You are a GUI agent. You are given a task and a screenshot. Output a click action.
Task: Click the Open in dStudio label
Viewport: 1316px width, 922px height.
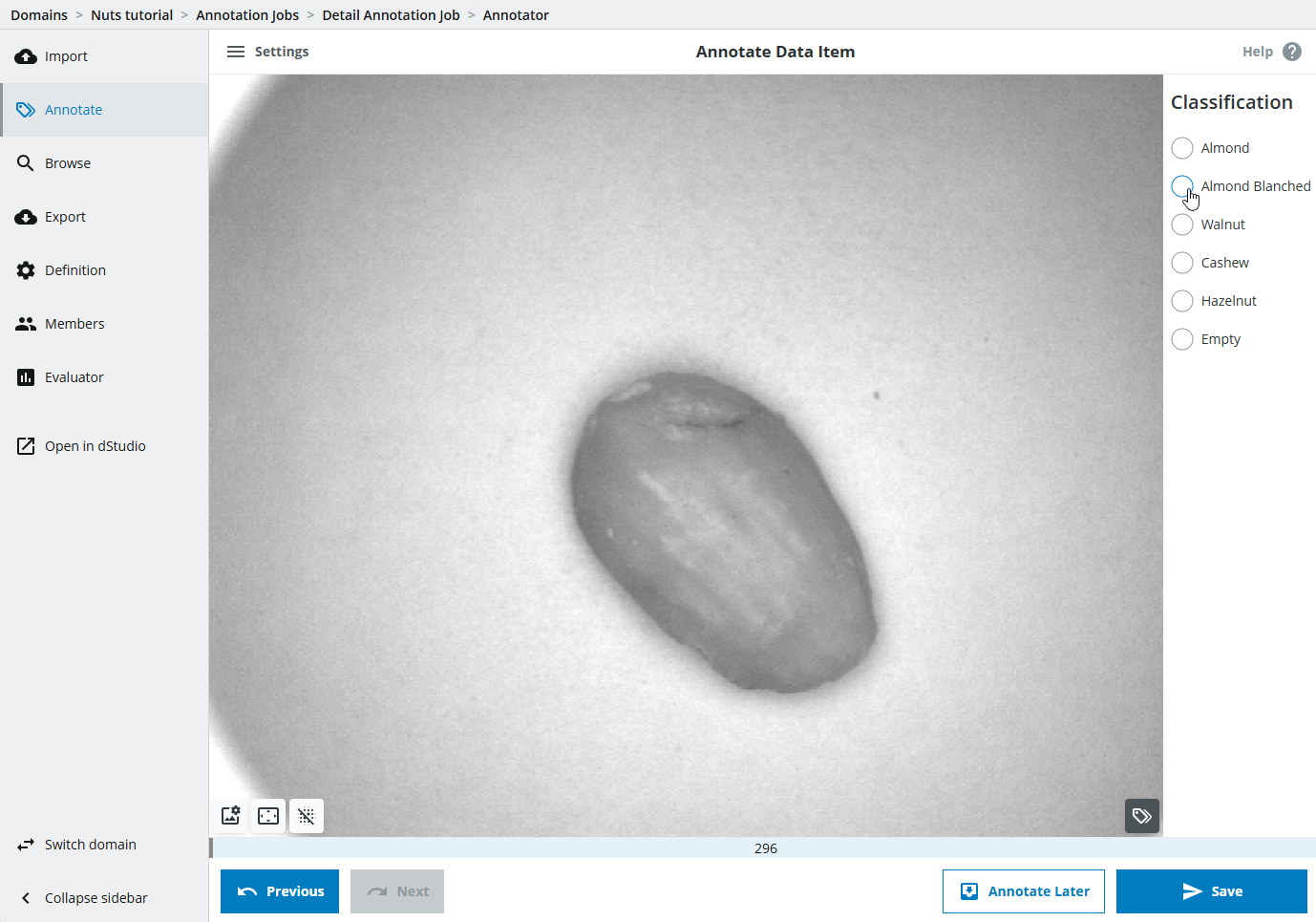96,446
